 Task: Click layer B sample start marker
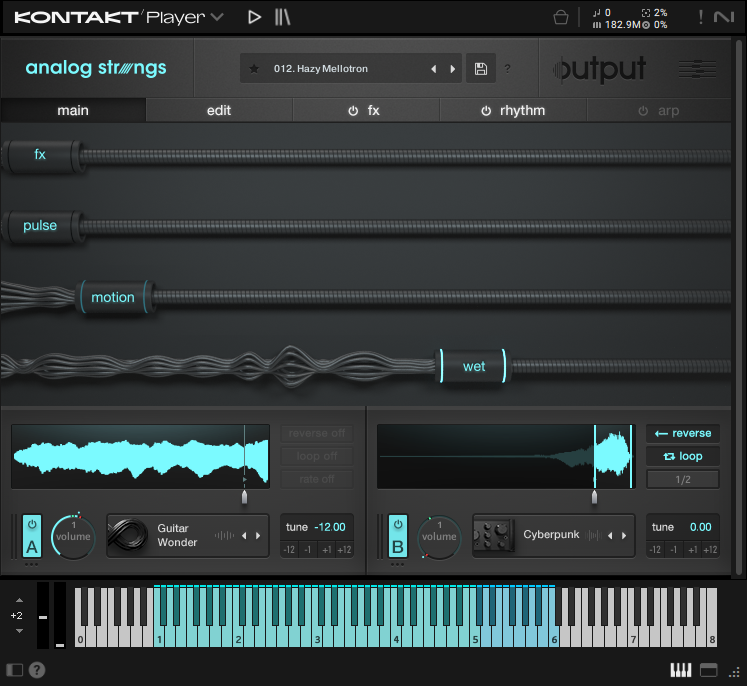pos(594,496)
